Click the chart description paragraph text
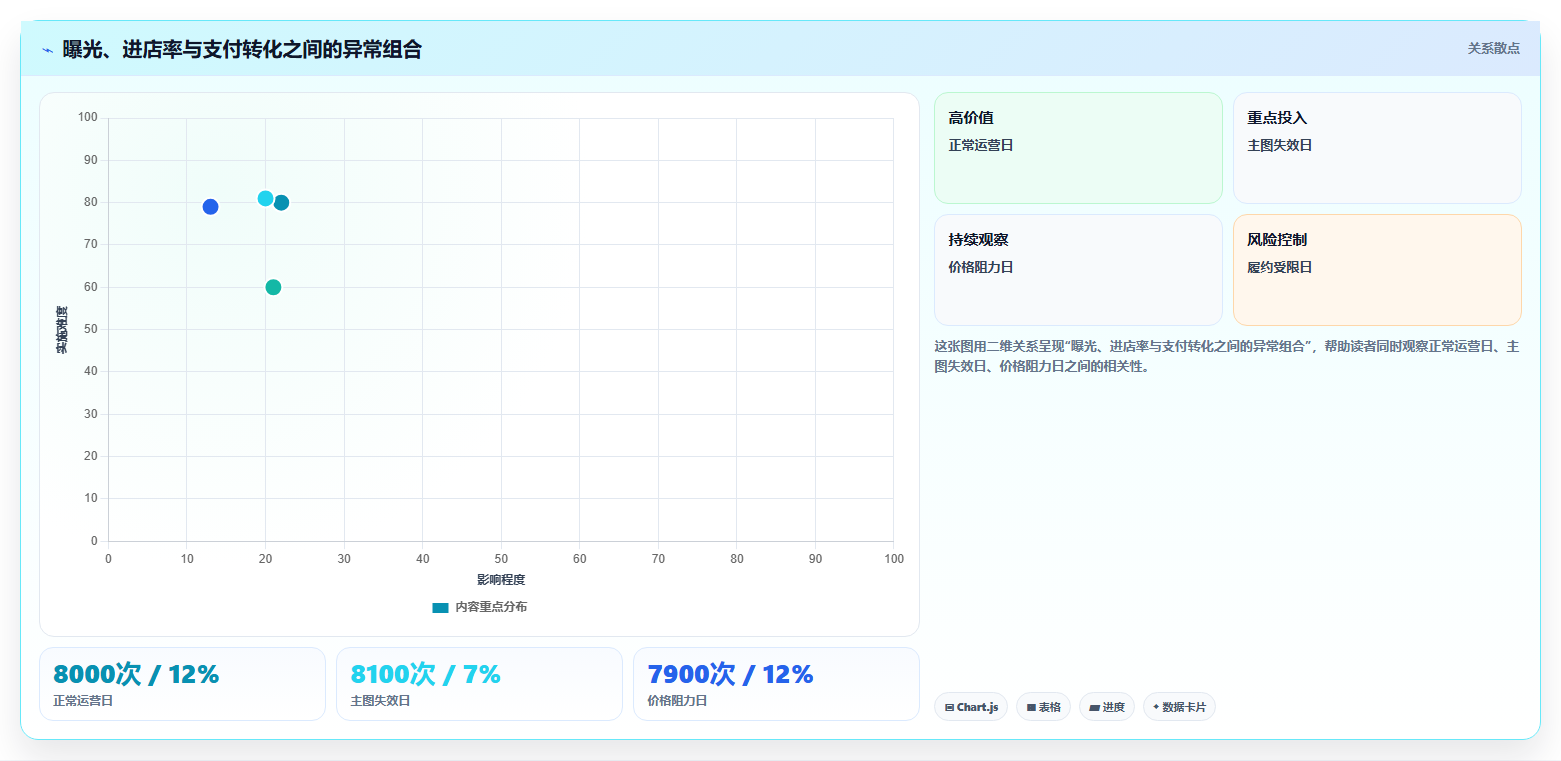The height and width of the screenshot is (761, 1561). (x=1227, y=356)
